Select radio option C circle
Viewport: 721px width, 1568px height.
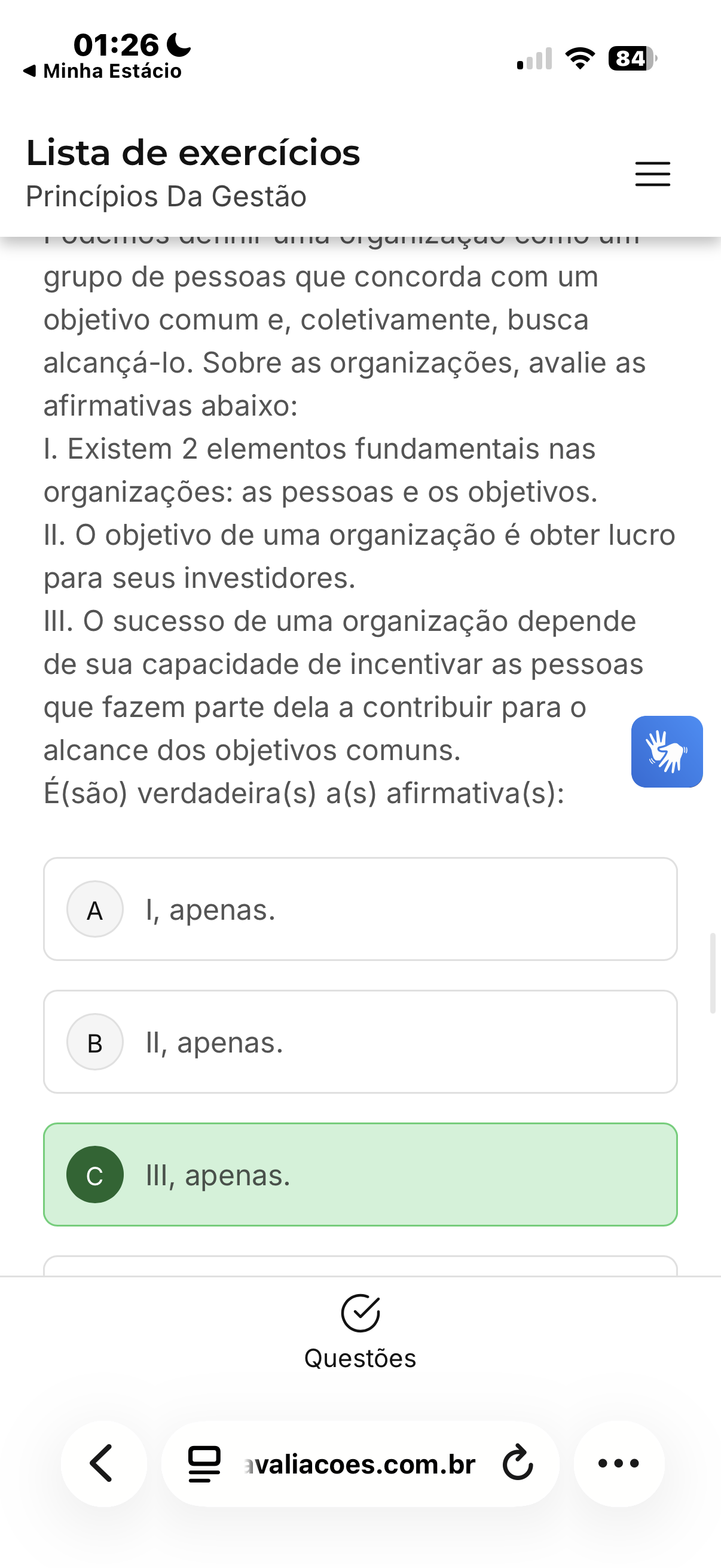95,1175
